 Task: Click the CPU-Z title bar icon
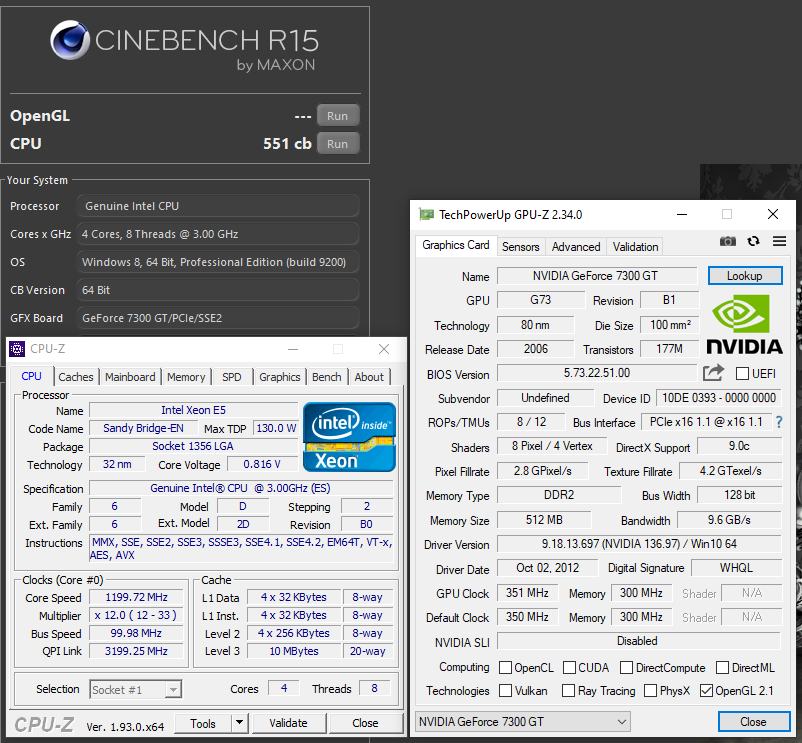[x=17, y=349]
